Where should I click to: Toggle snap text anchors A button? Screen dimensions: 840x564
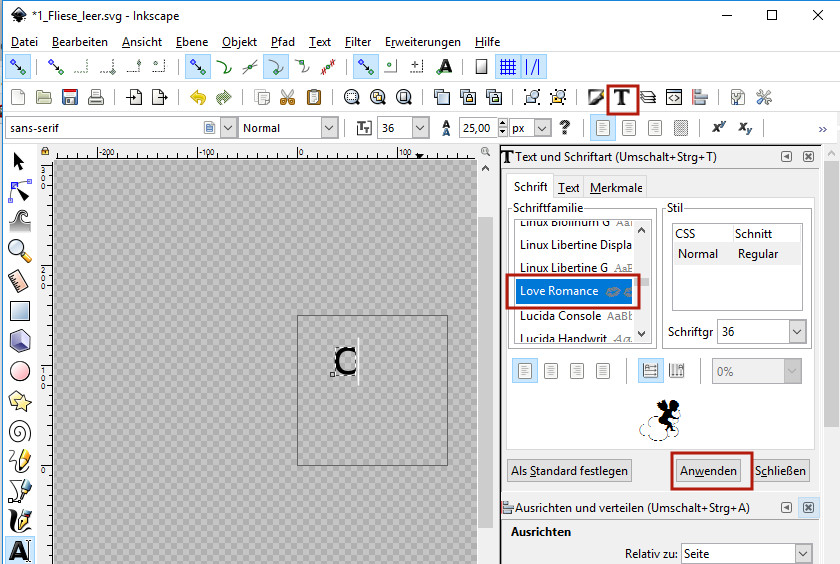(444, 67)
